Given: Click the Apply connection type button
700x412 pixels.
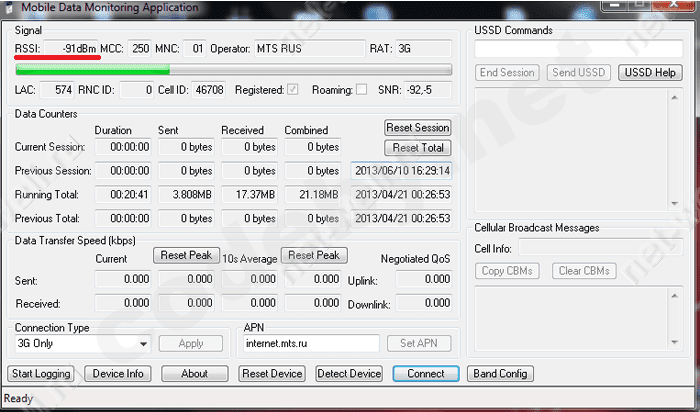Looking at the screenshot, I should pos(191,344).
